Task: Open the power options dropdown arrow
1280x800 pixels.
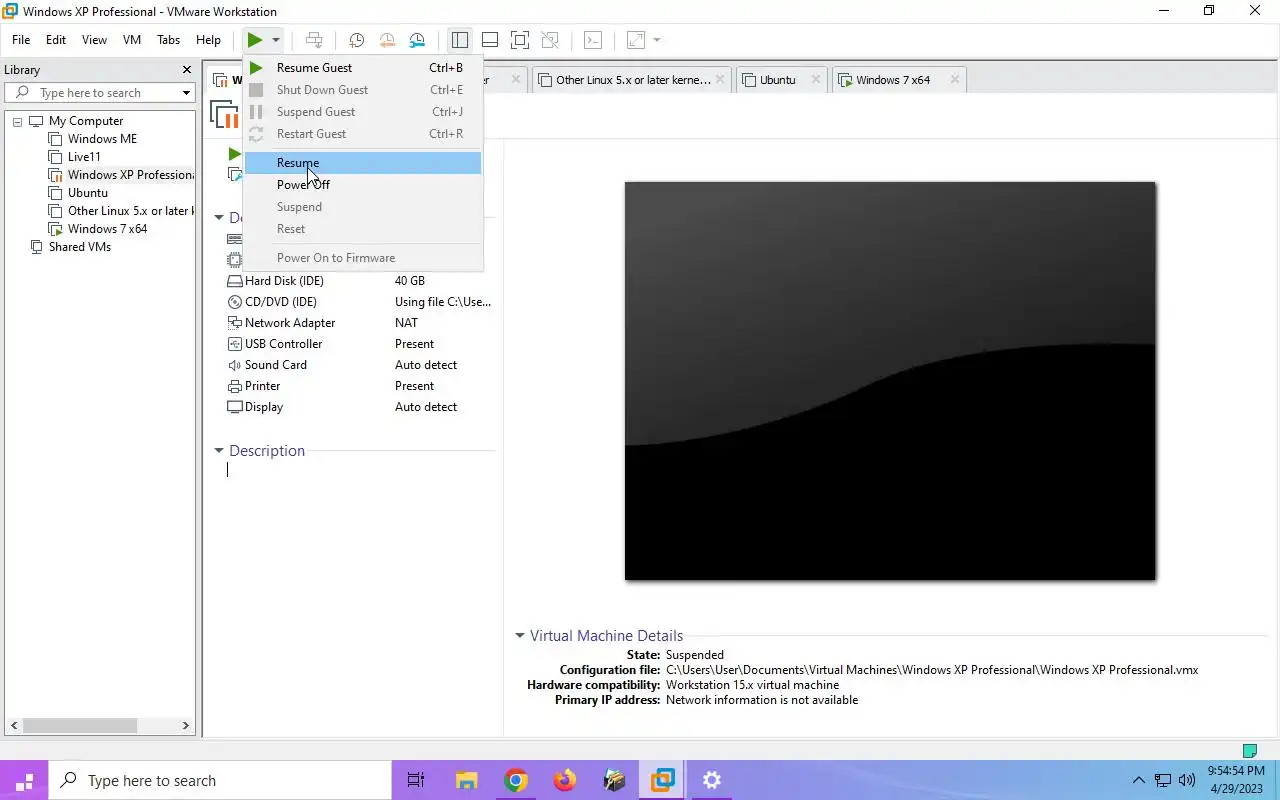Action: coord(275,40)
